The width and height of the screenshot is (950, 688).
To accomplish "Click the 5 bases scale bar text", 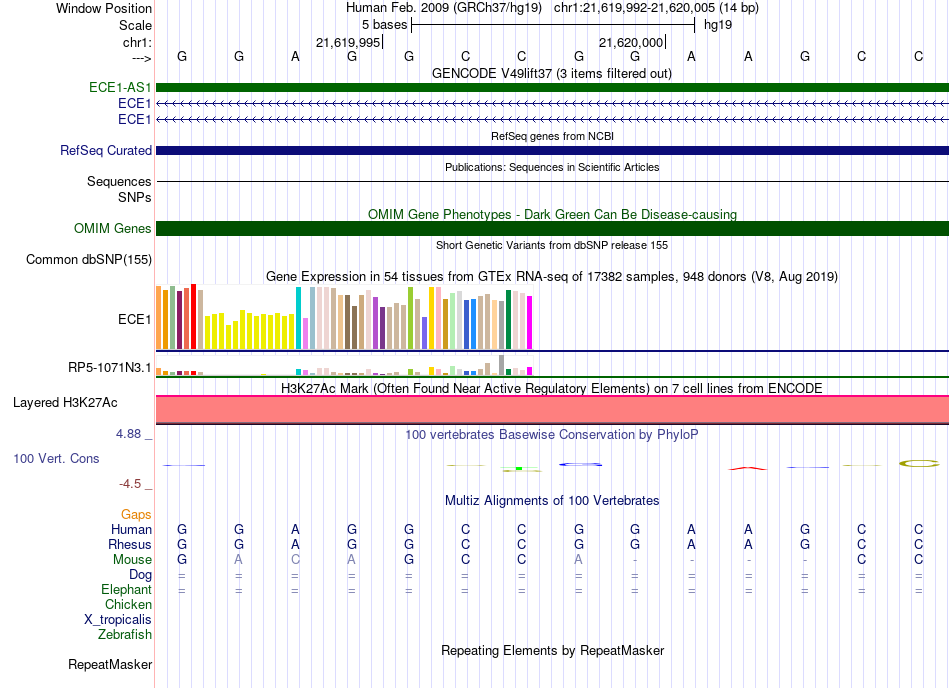I will (x=384, y=25).
